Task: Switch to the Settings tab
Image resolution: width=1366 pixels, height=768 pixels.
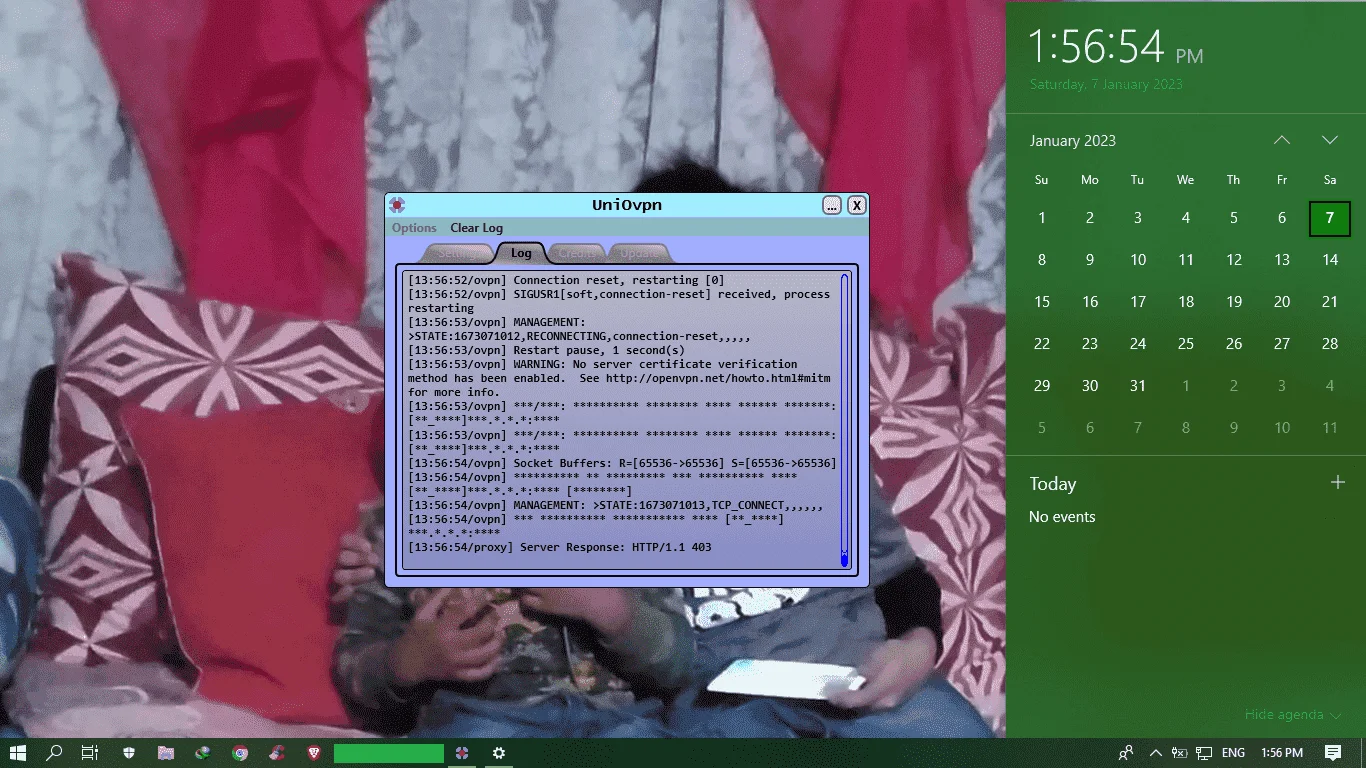Action: [x=457, y=253]
